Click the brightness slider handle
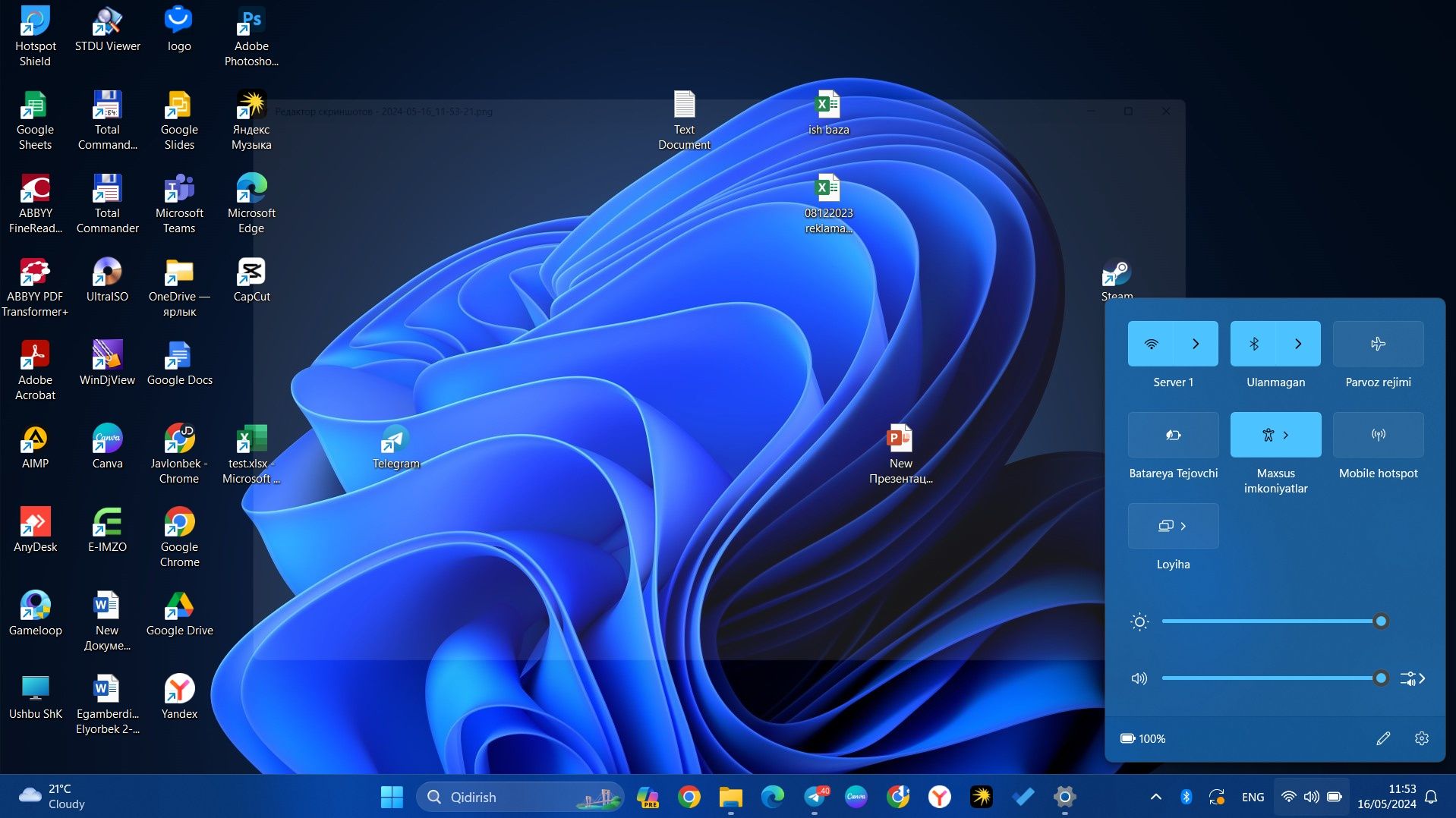Viewport: 1456px width, 818px height. point(1381,621)
